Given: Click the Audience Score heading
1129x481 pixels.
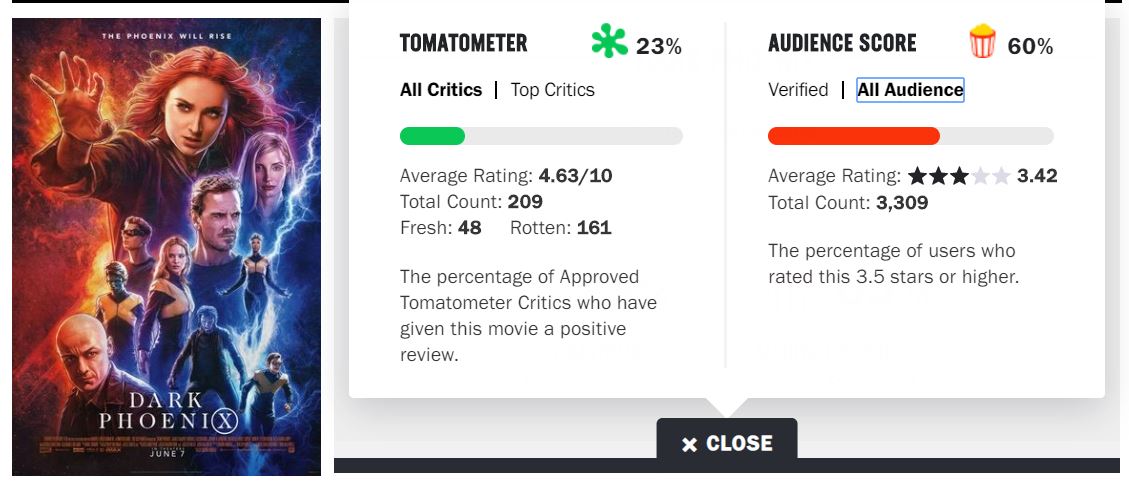Looking at the screenshot, I should tap(842, 43).
